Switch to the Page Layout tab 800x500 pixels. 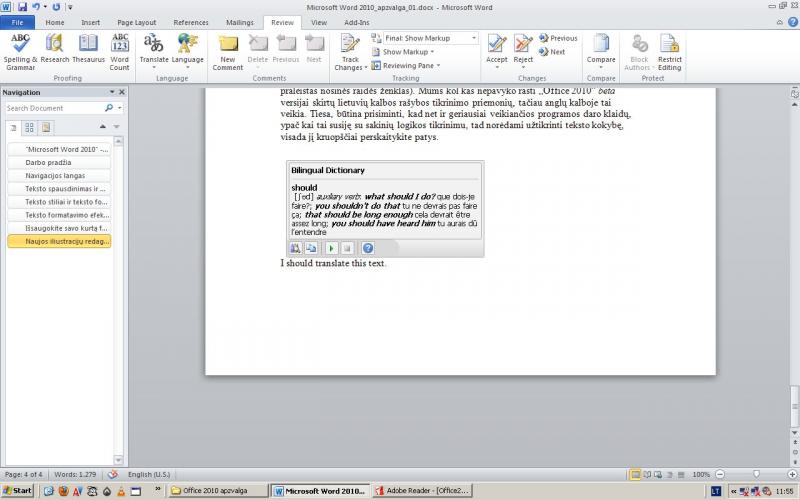(136, 22)
